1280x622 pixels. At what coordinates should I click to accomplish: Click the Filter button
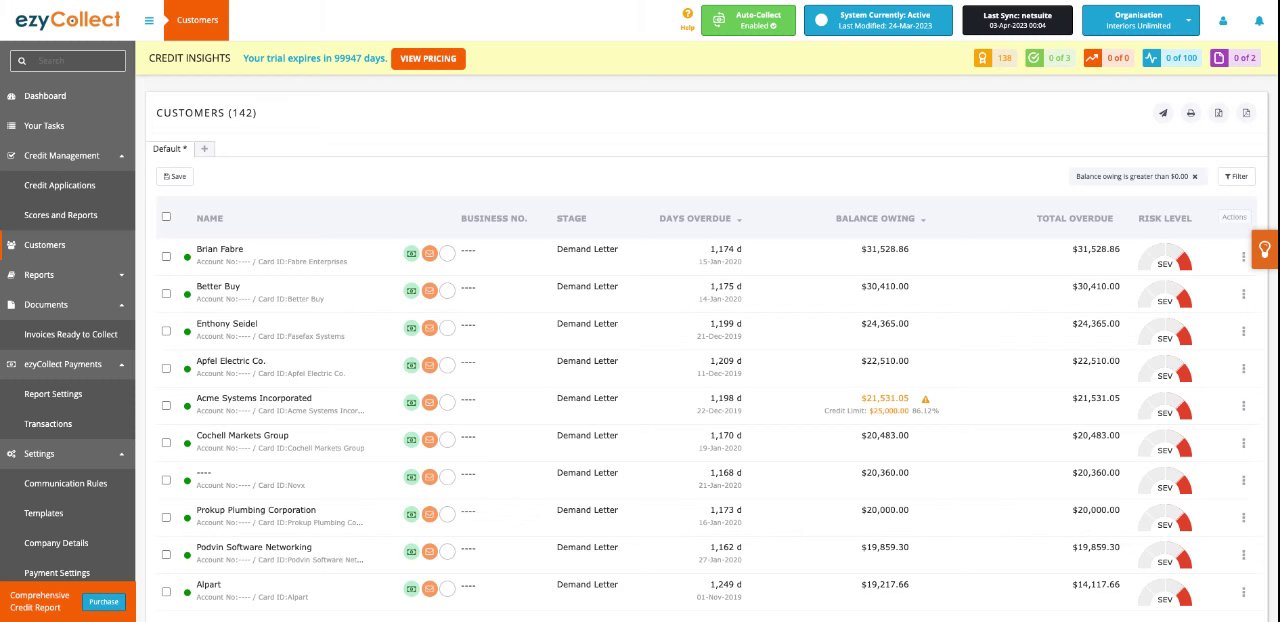click(1237, 177)
